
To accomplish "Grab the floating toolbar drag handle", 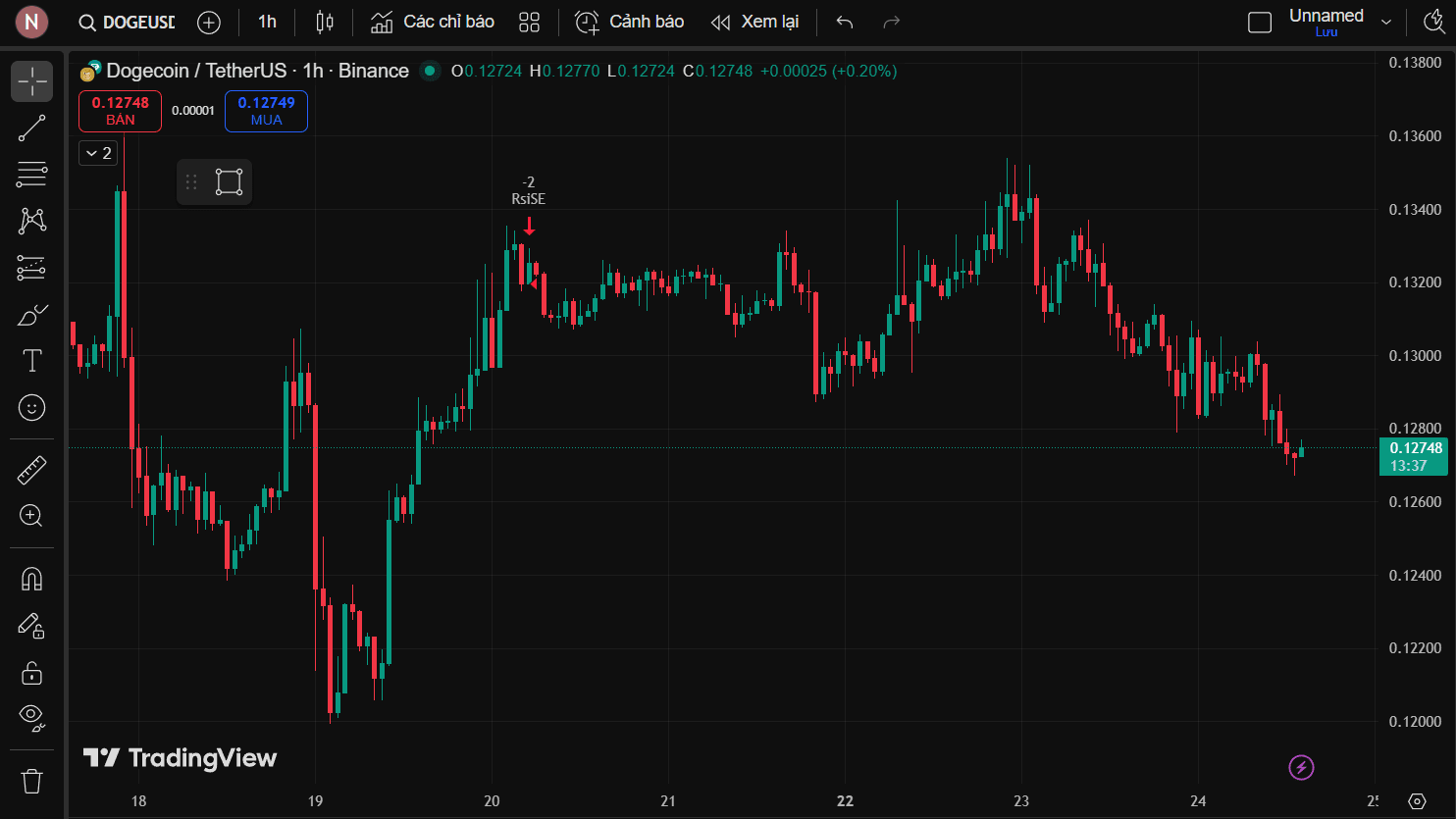I will 191,181.
